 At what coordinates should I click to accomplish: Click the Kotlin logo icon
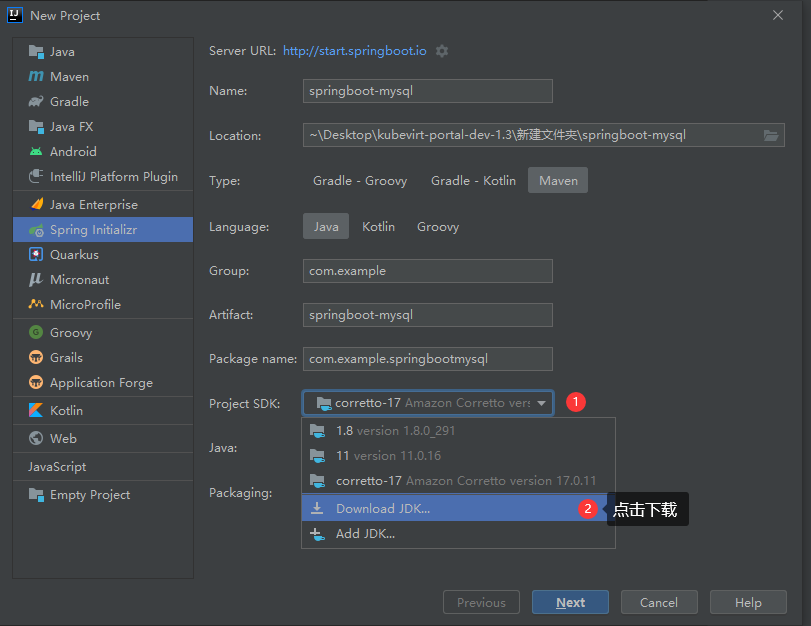[36, 410]
